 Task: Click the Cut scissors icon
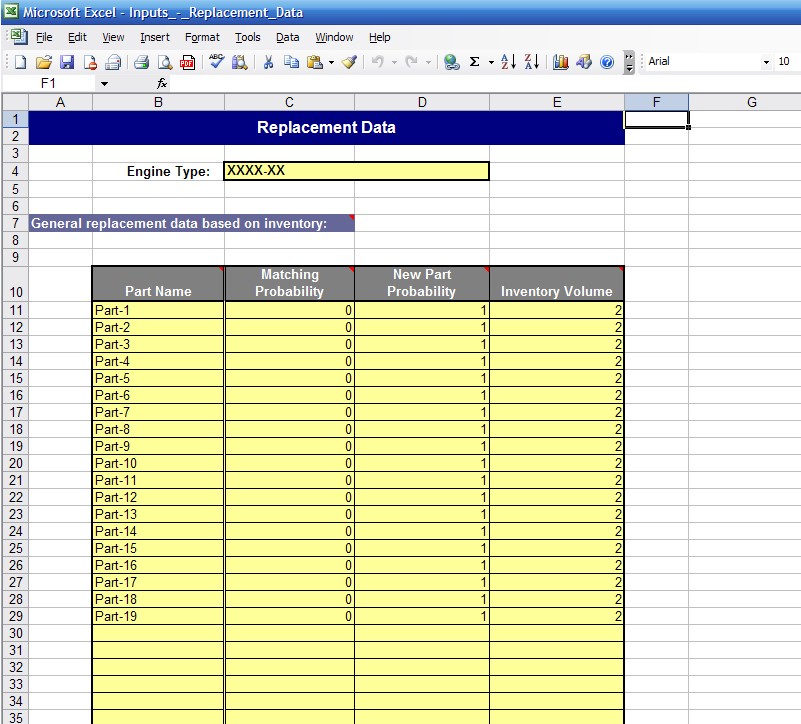click(x=268, y=62)
